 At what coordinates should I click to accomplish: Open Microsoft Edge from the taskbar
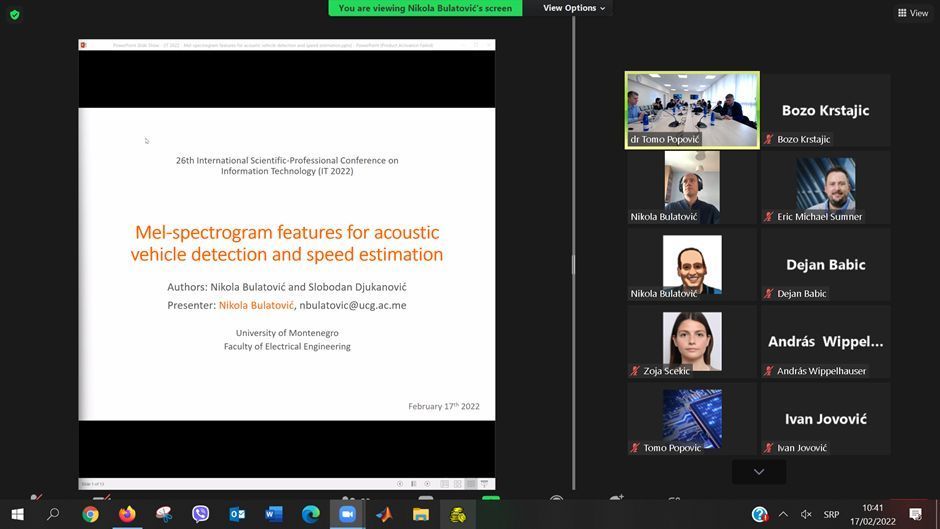coord(311,514)
